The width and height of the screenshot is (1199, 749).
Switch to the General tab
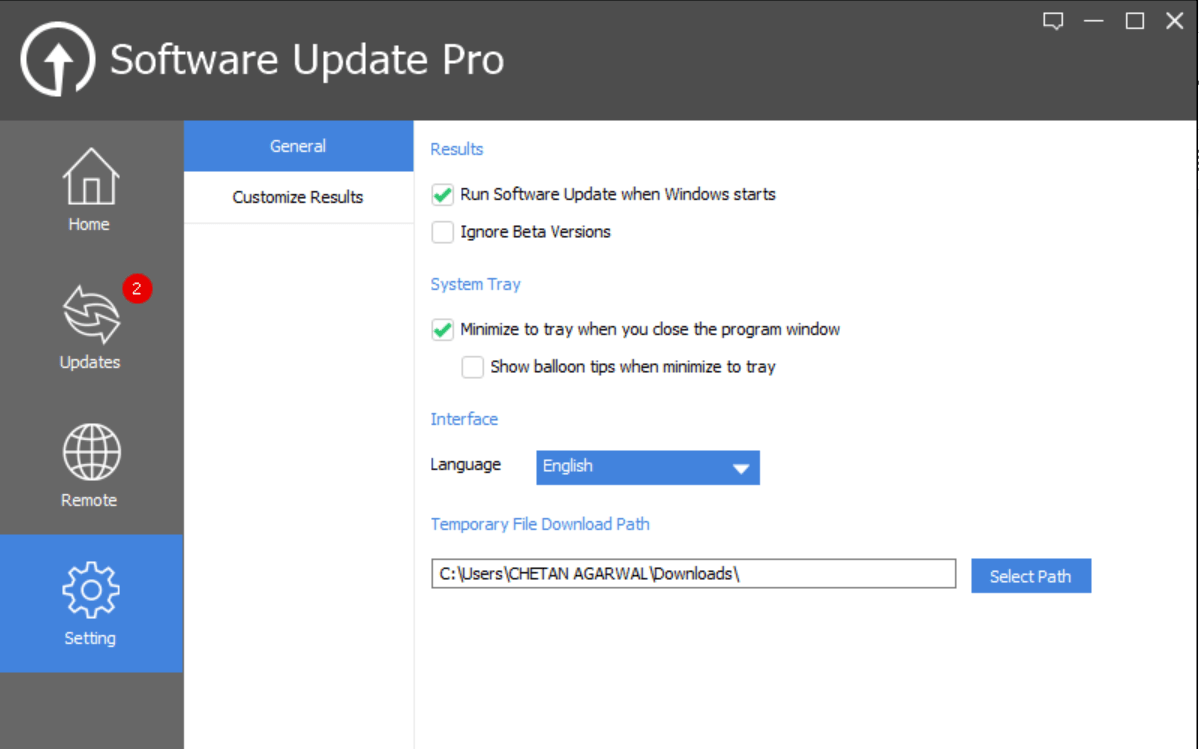tap(298, 146)
